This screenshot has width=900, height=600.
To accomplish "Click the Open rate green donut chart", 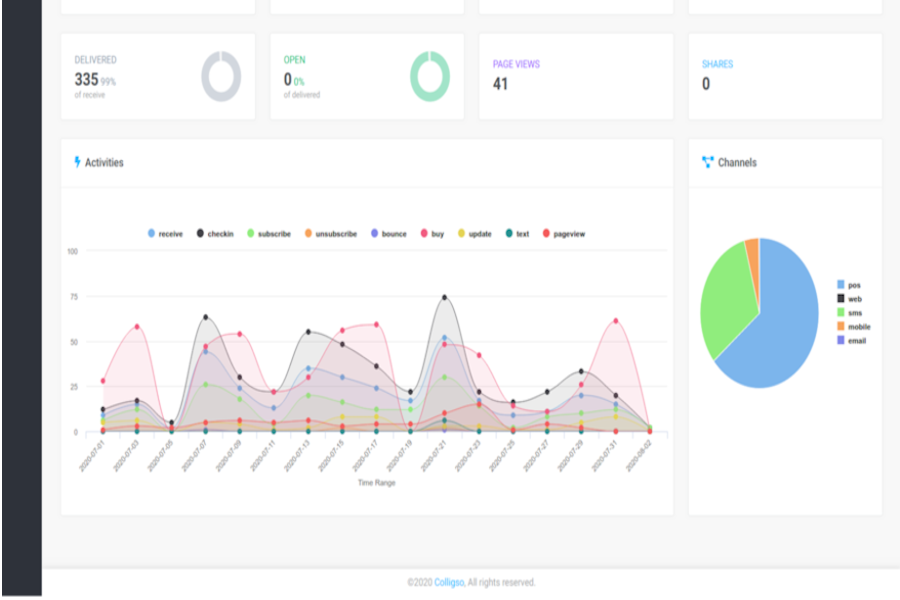I will (430, 76).
